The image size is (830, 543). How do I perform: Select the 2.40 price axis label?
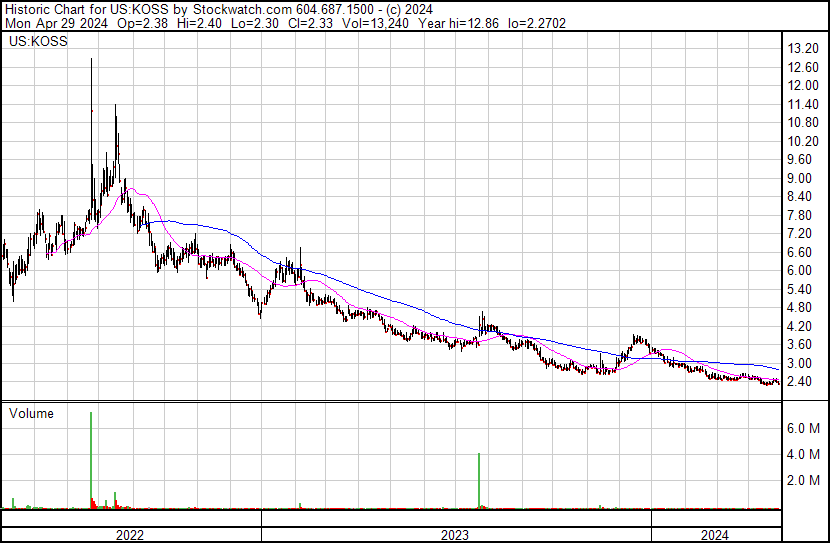coord(800,382)
